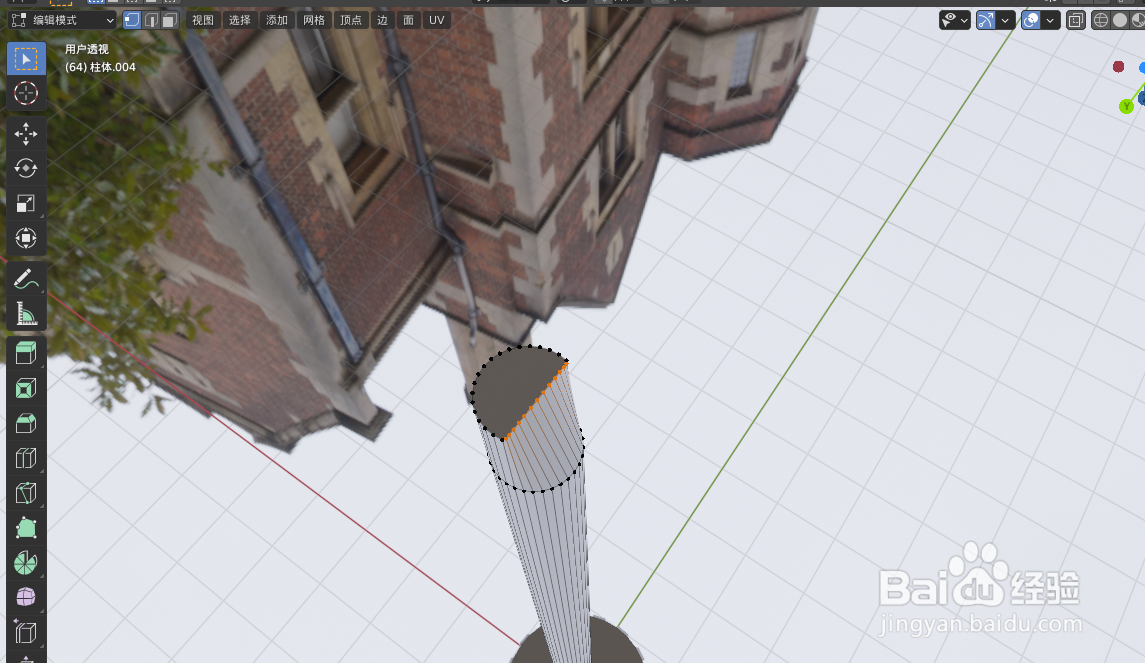Image resolution: width=1145 pixels, height=663 pixels.
Task: Toggle X-ray transparency mode
Action: pos(1076,20)
